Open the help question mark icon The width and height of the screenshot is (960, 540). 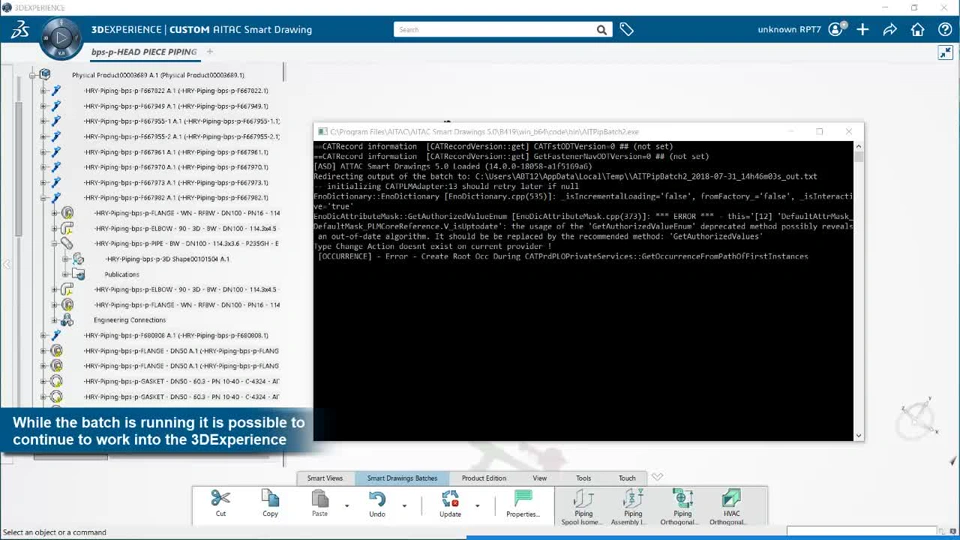tap(945, 29)
